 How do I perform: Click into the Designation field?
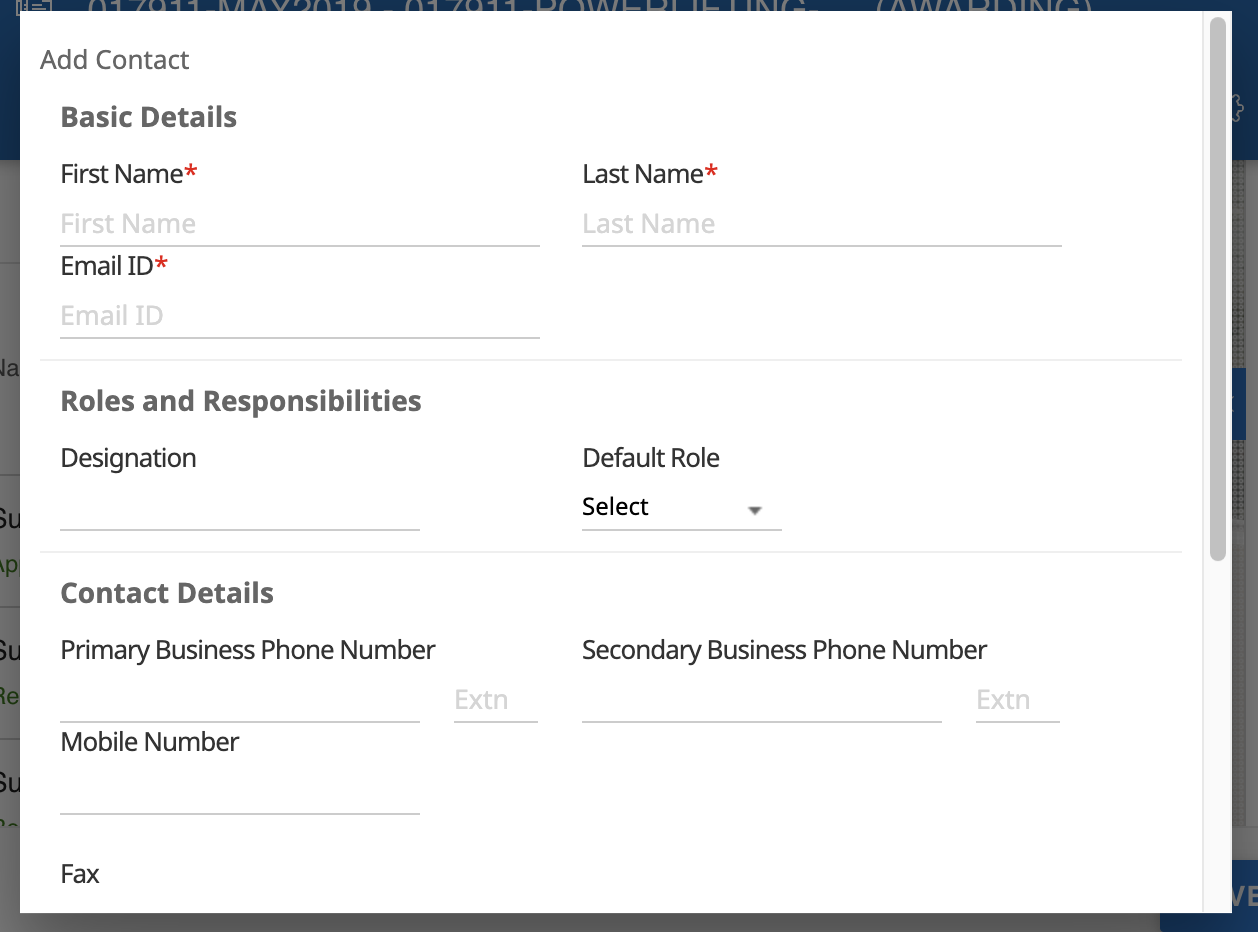coord(239,508)
